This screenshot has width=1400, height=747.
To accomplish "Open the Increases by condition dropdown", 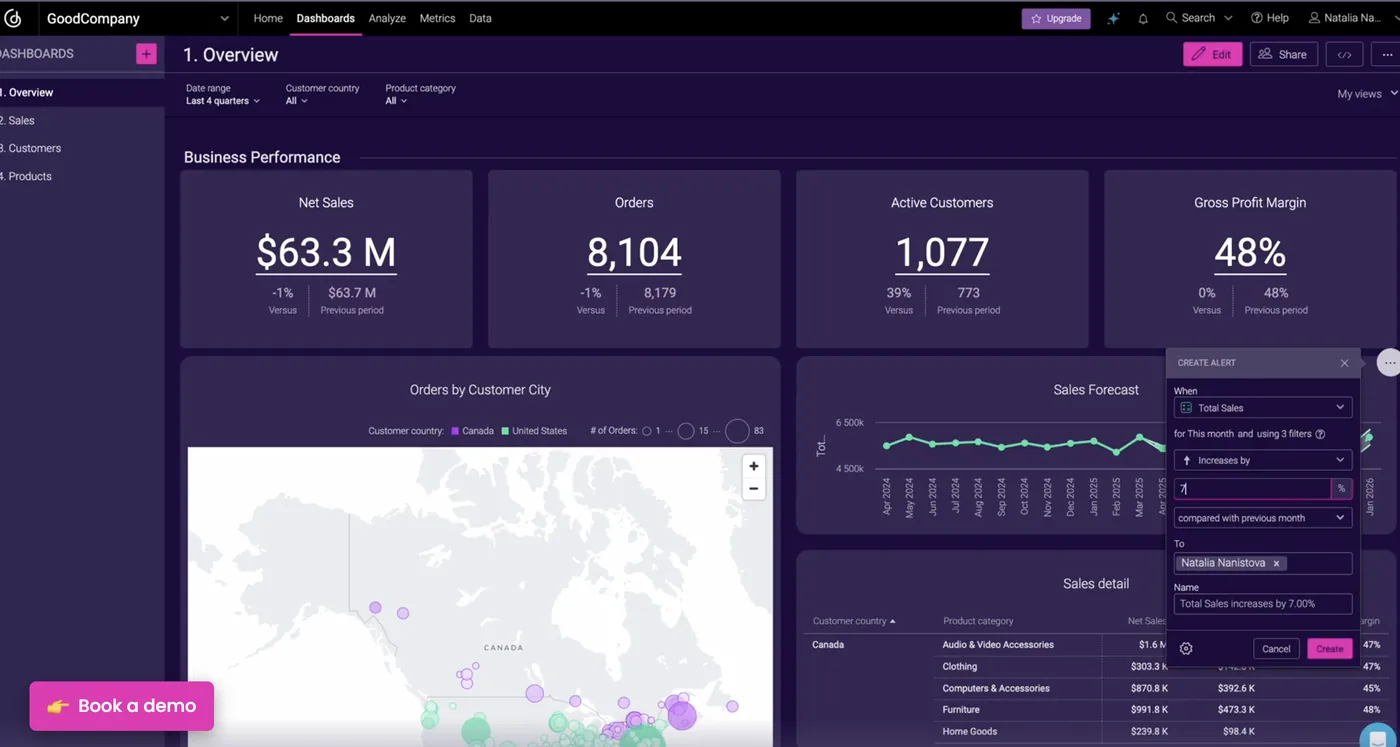I will coord(1263,460).
